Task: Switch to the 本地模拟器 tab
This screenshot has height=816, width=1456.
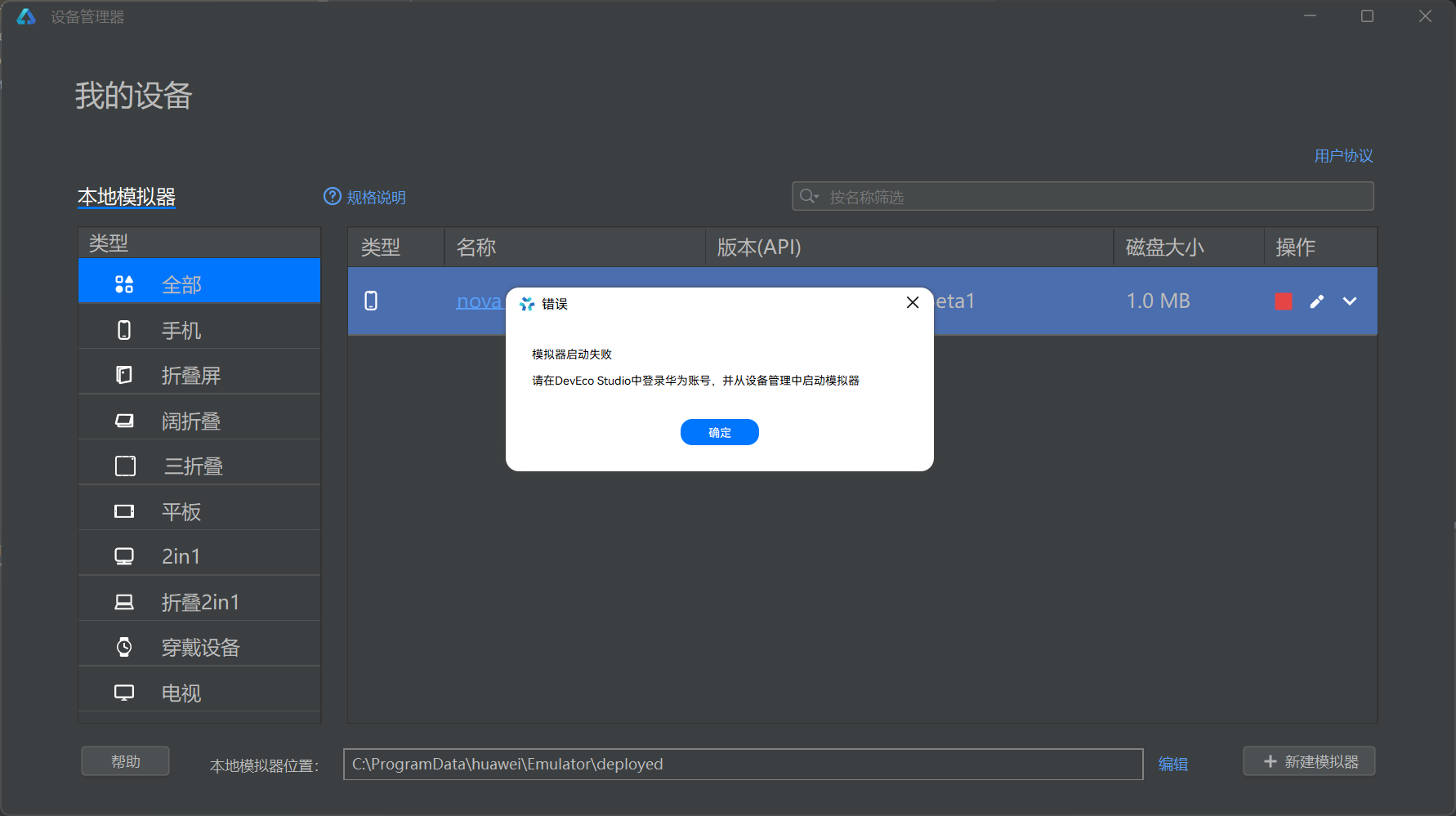Action: pyautogui.click(x=127, y=197)
